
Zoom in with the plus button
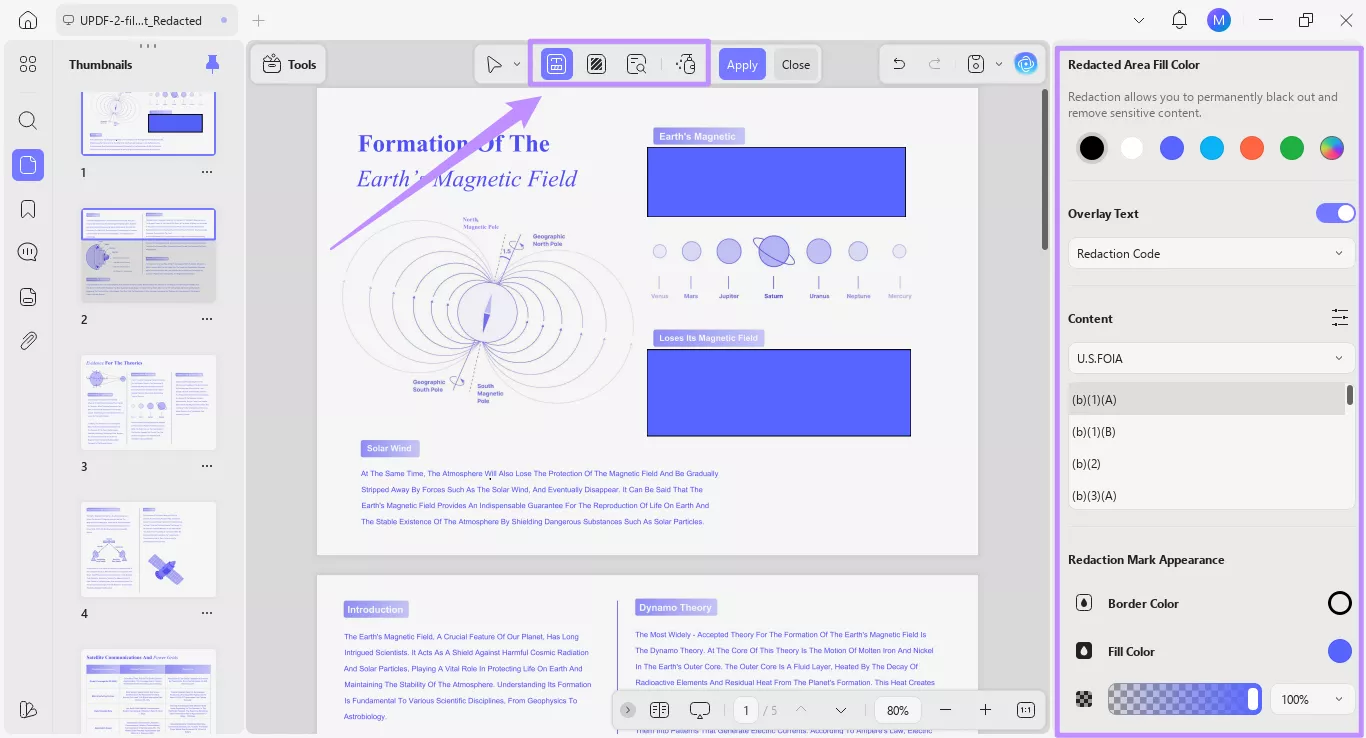coord(985,710)
